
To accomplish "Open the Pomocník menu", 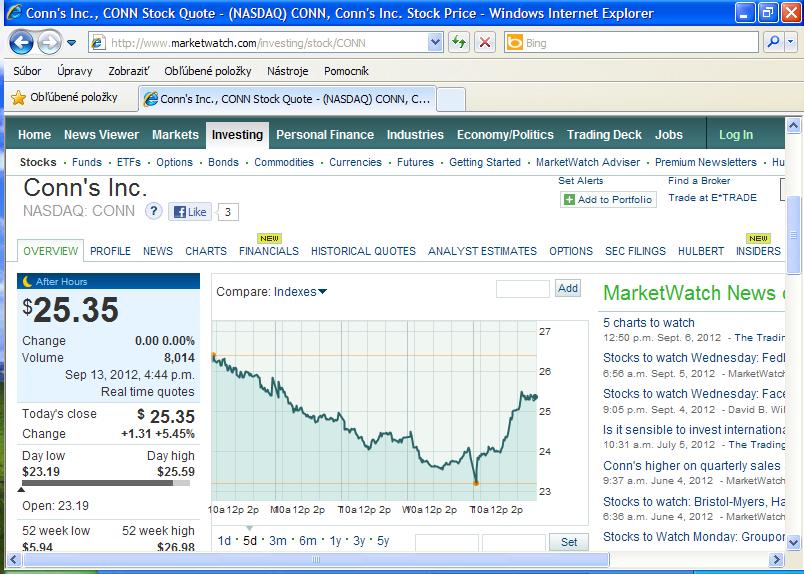I will (346, 71).
